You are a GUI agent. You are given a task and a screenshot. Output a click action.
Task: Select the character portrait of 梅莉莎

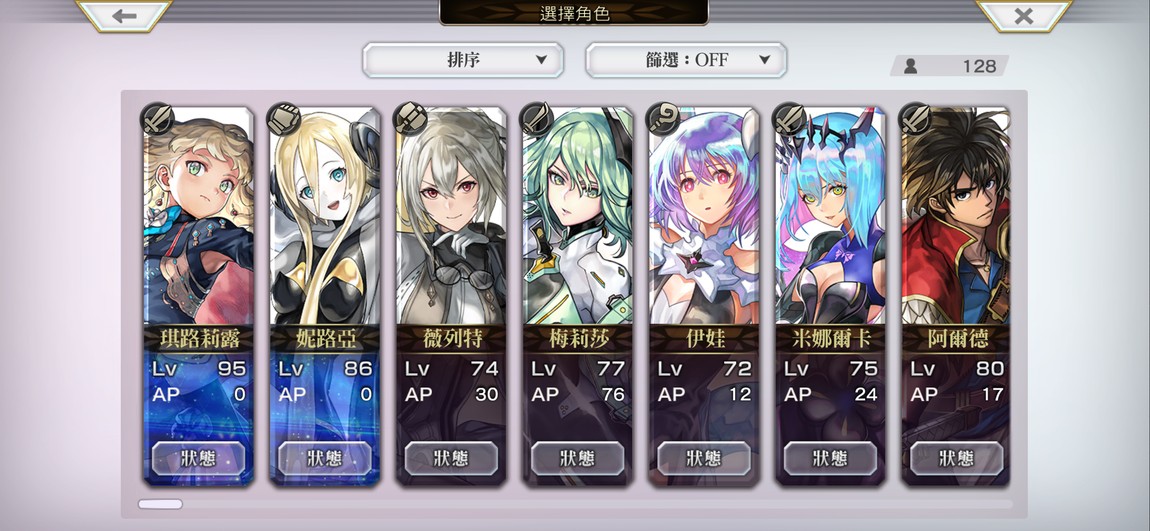pos(577,216)
